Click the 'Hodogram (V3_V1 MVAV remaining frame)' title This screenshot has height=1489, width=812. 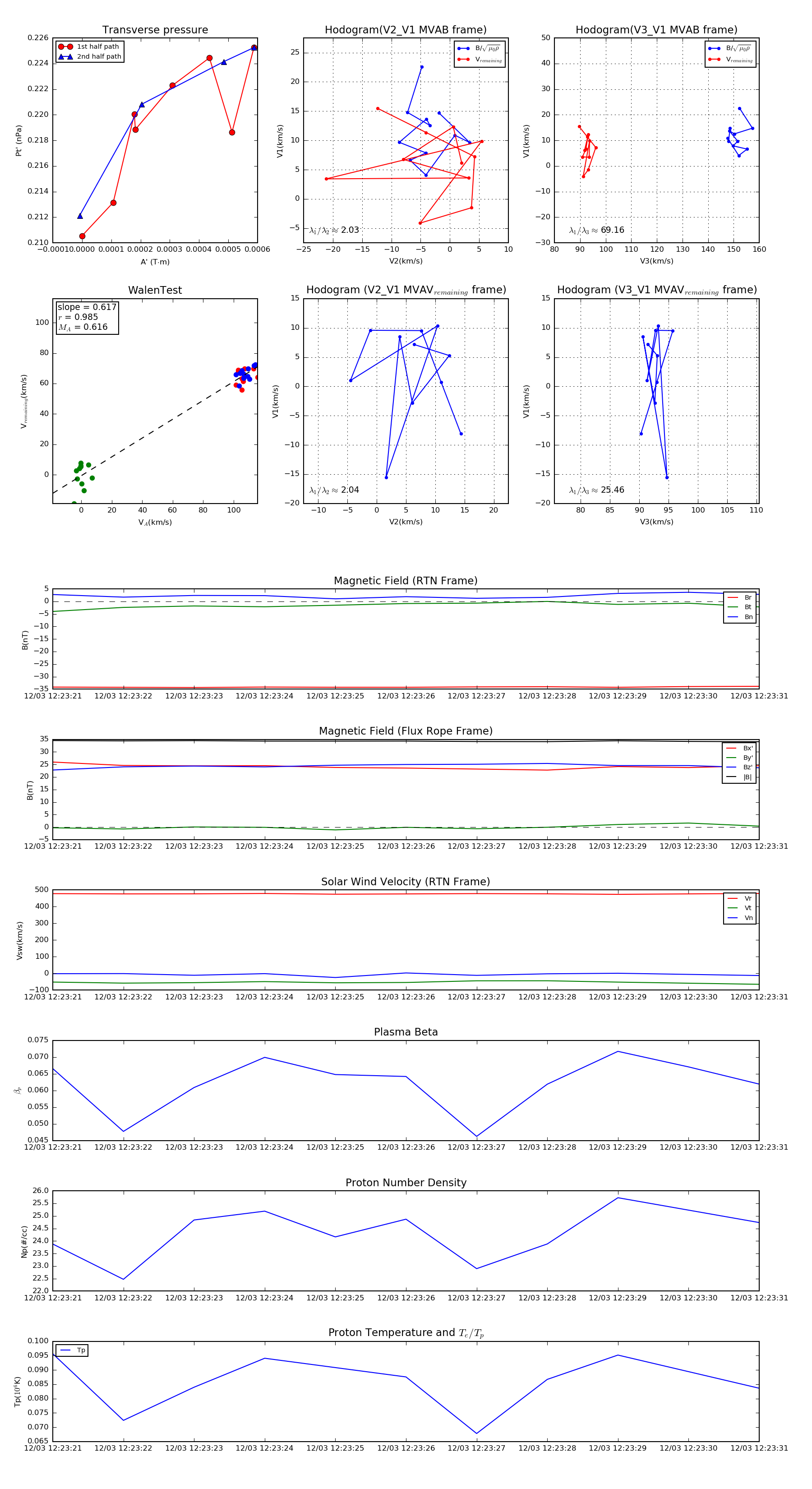pyautogui.click(x=656, y=290)
